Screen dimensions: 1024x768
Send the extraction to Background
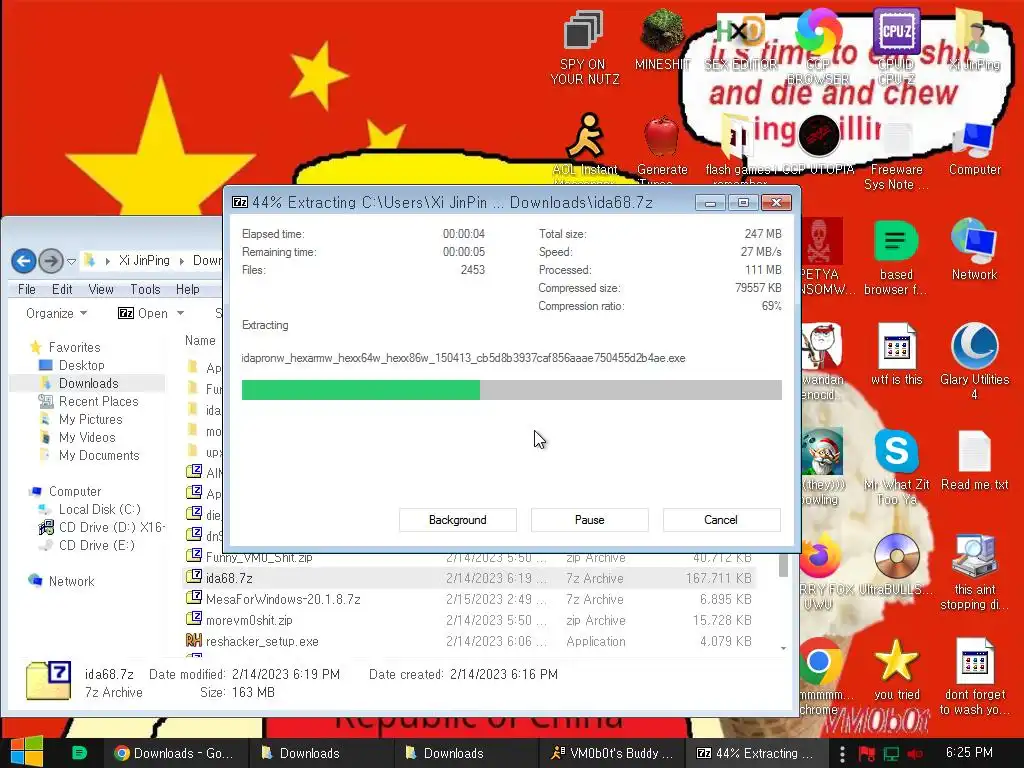click(x=457, y=520)
